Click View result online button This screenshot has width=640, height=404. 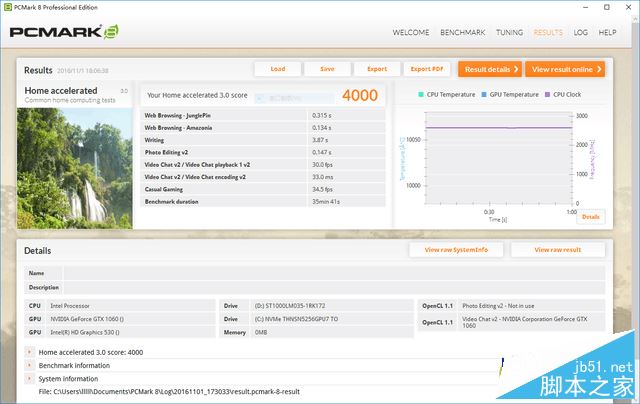pos(565,69)
